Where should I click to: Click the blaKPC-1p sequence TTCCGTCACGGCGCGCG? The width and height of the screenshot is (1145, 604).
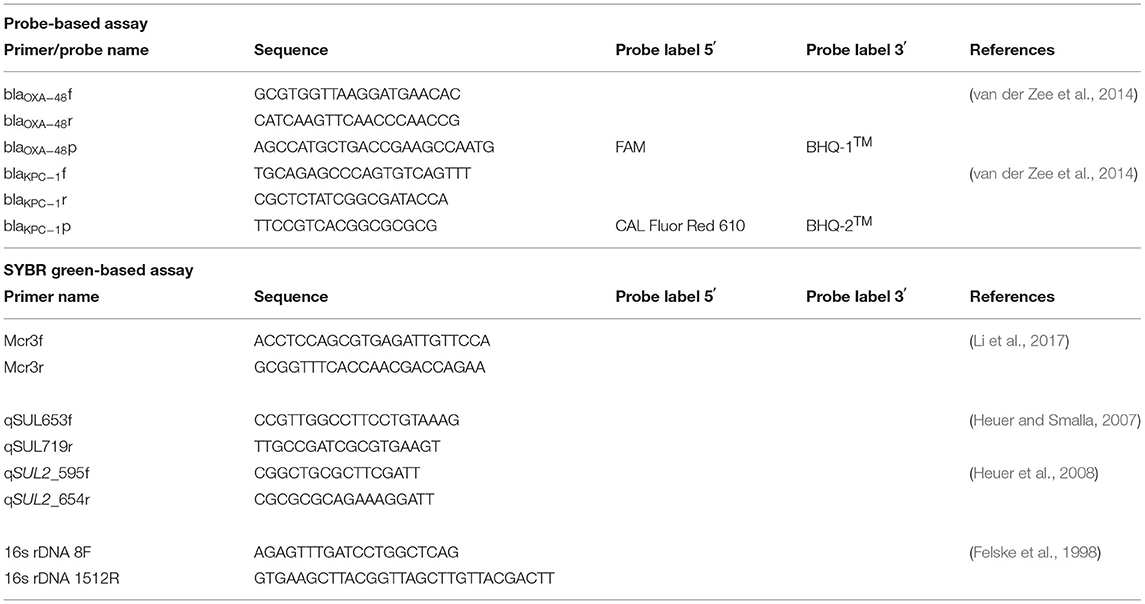pyautogui.click(x=345, y=226)
